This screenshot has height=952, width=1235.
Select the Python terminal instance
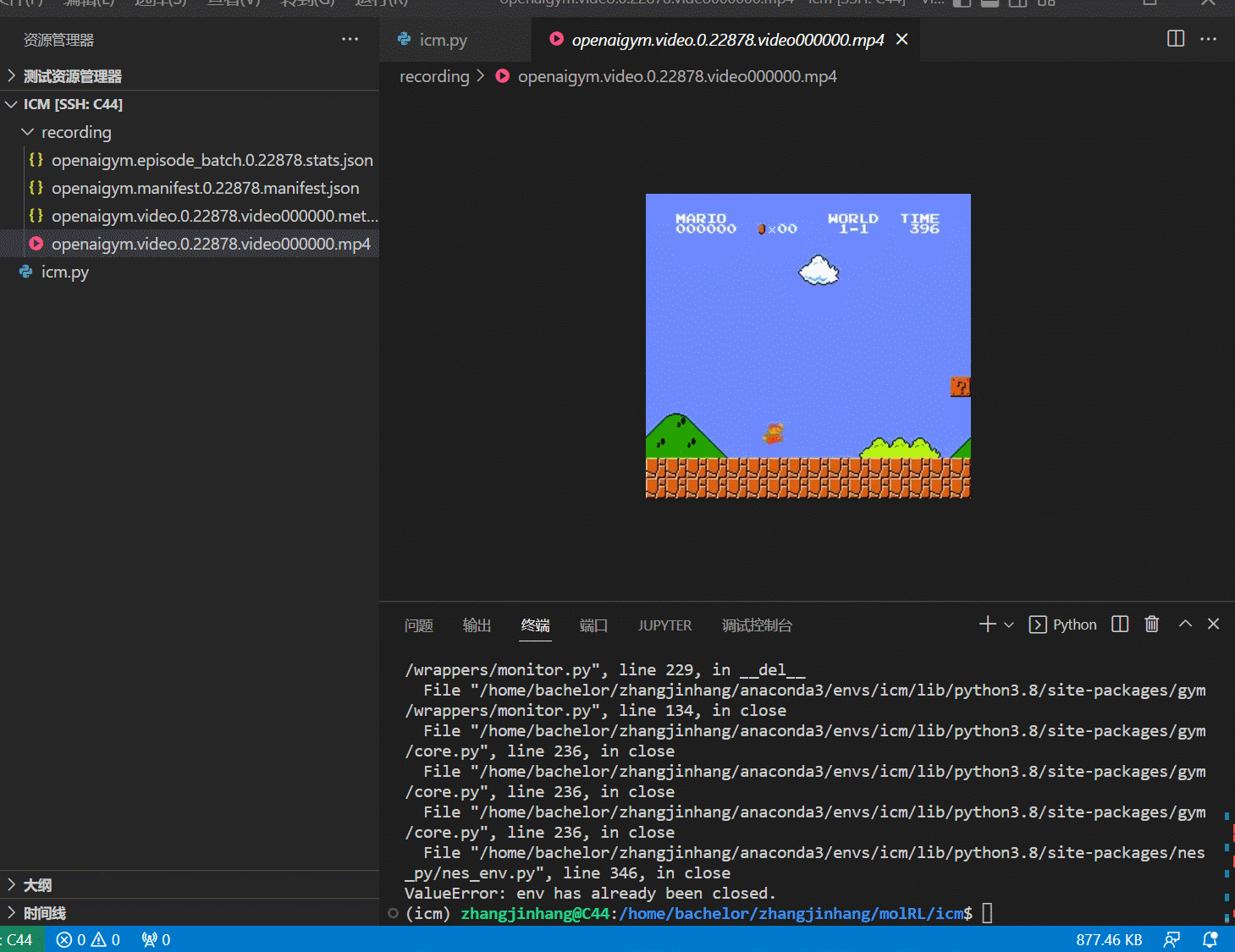pos(1063,625)
